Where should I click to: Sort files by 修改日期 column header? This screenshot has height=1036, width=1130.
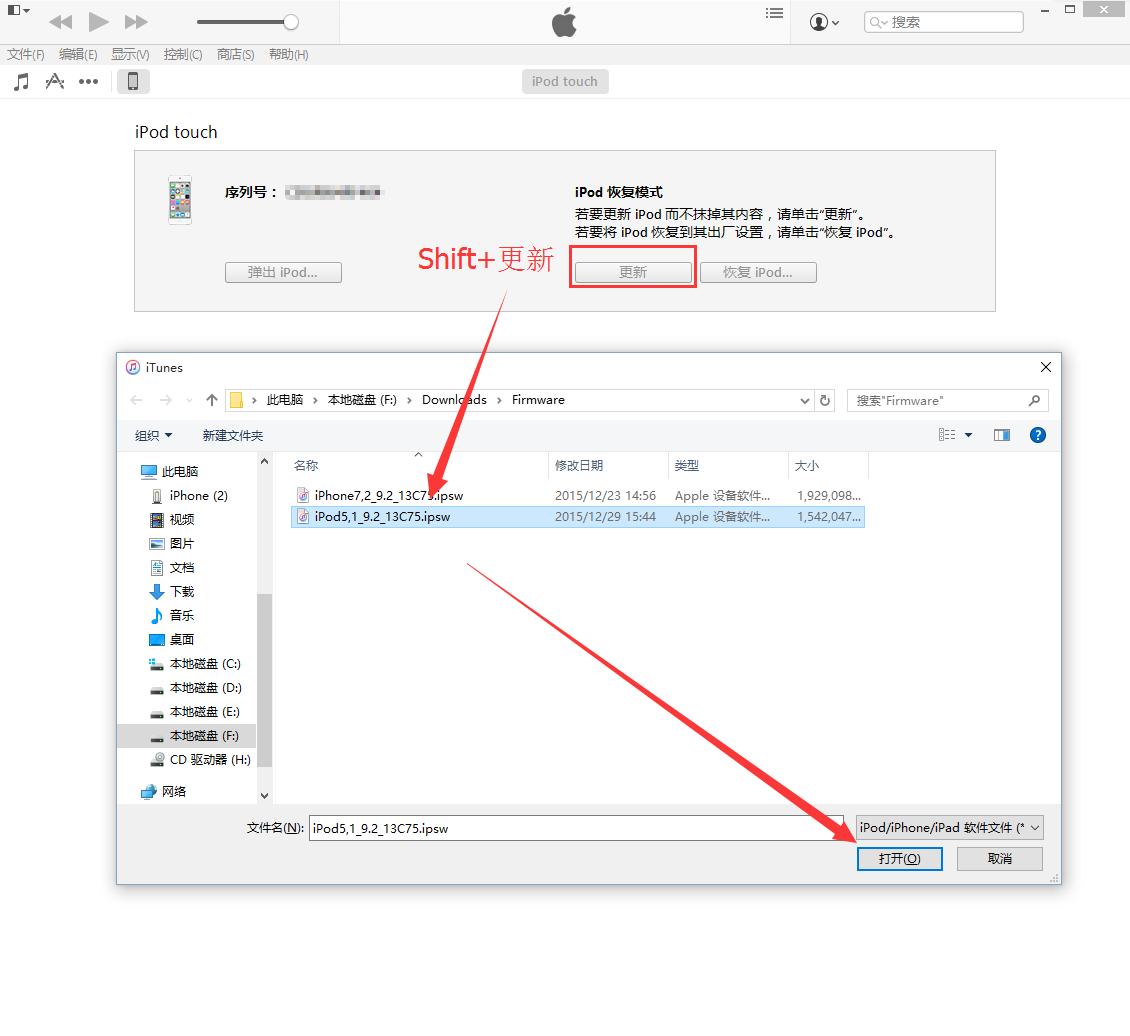click(x=608, y=465)
